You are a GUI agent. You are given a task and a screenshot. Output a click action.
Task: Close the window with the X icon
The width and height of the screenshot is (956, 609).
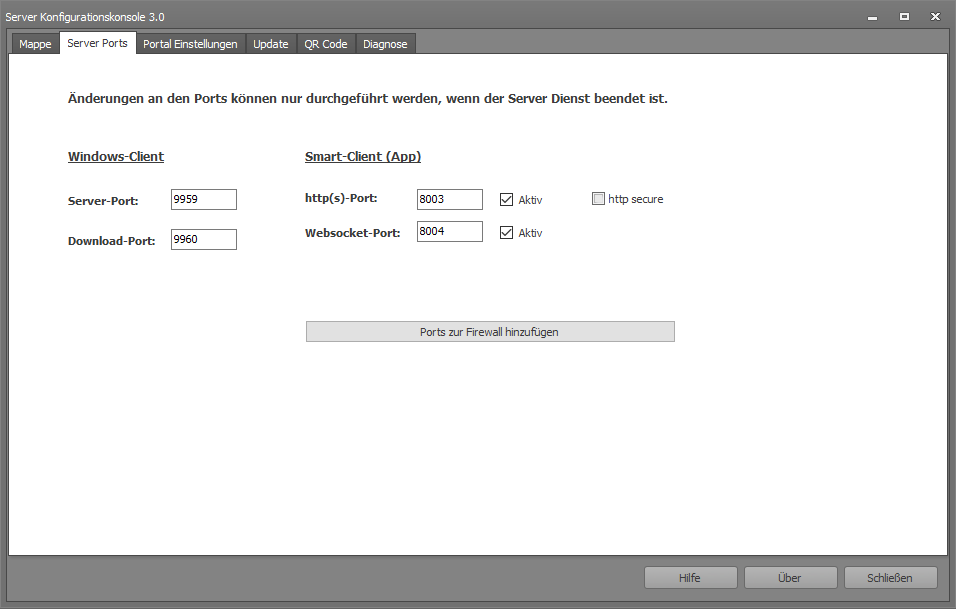coord(935,16)
